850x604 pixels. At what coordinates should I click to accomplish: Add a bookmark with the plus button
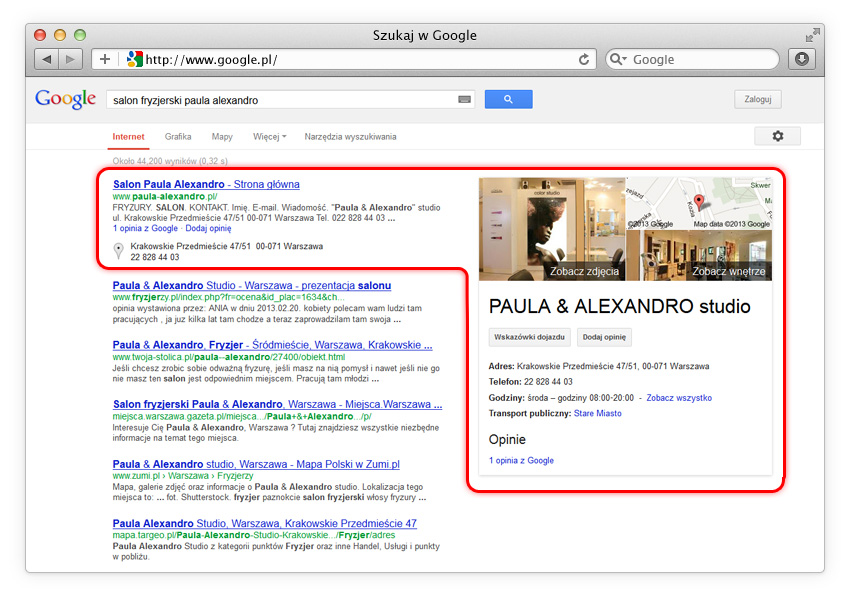pos(105,59)
